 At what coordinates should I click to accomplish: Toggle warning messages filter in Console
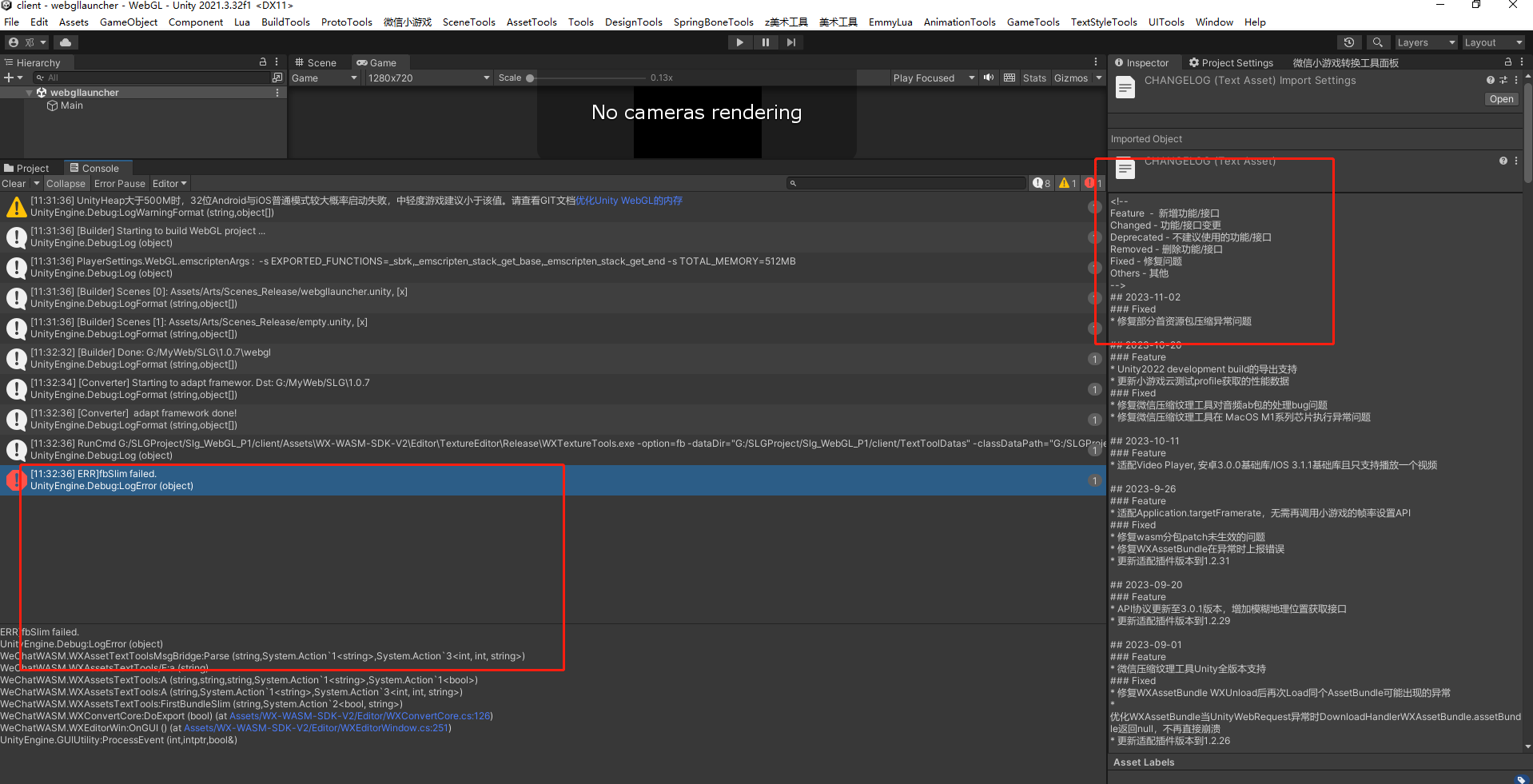[x=1068, y=183]
